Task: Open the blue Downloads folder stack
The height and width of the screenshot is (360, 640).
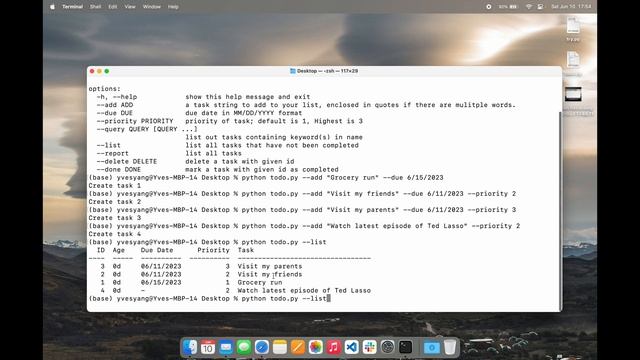Action: [x=431, y=347]
